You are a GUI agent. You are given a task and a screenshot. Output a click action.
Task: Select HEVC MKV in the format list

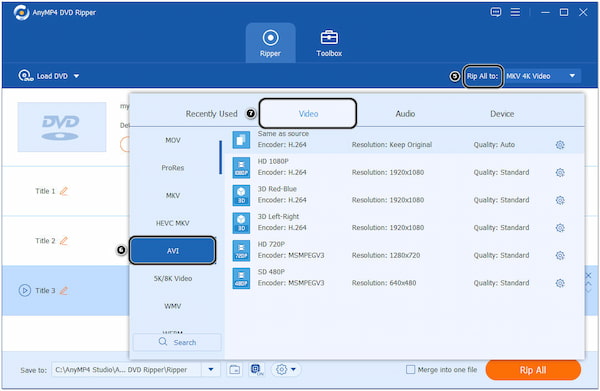point(173,223)
